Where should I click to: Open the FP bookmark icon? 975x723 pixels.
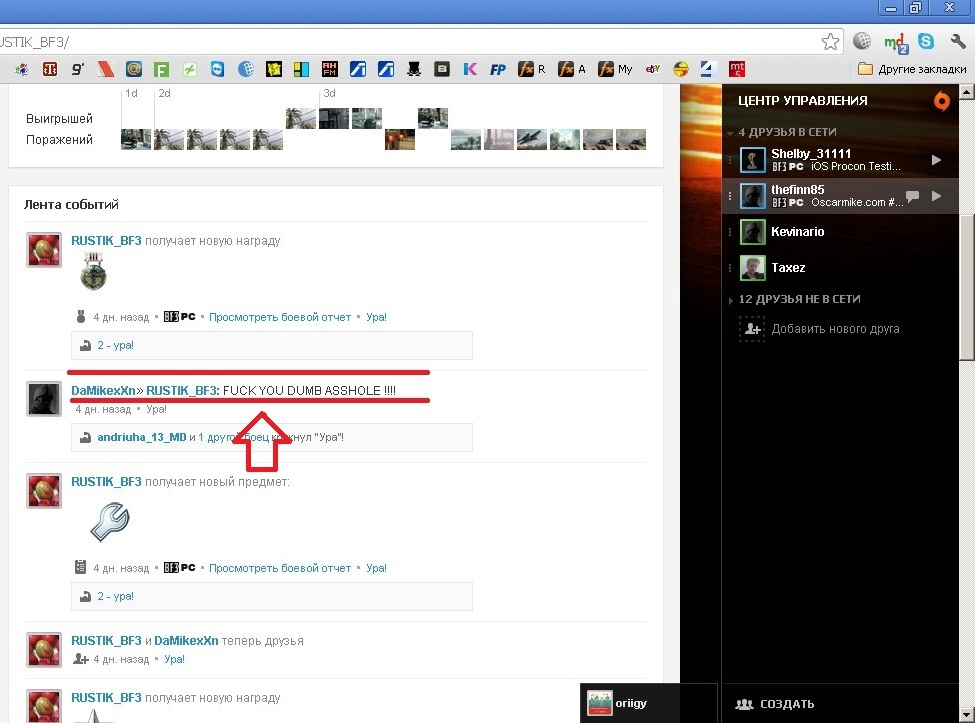[x=497, y=69]
